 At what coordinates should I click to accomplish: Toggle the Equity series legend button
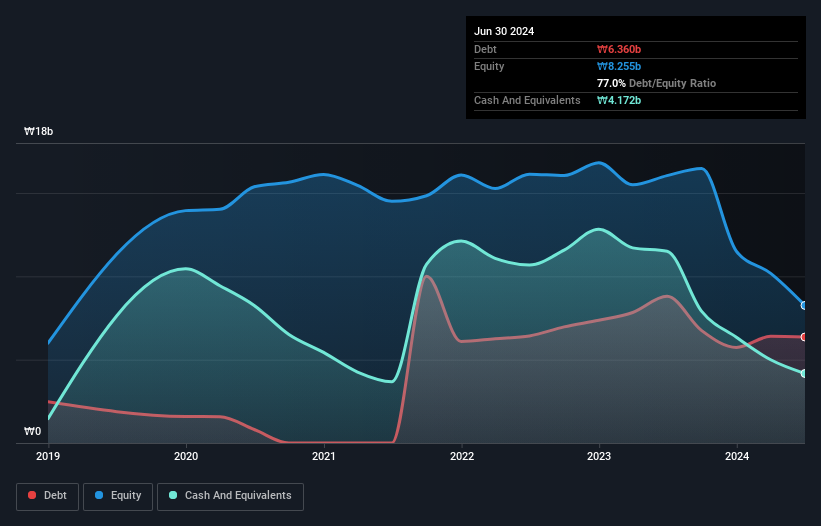(x=118, y=496)
